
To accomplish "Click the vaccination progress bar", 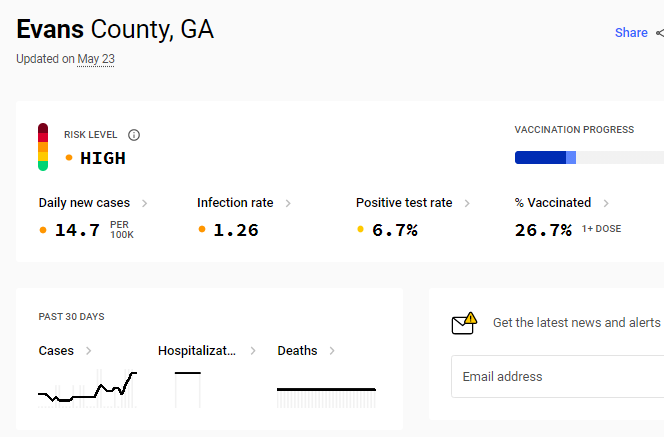I will click(589, 158).
